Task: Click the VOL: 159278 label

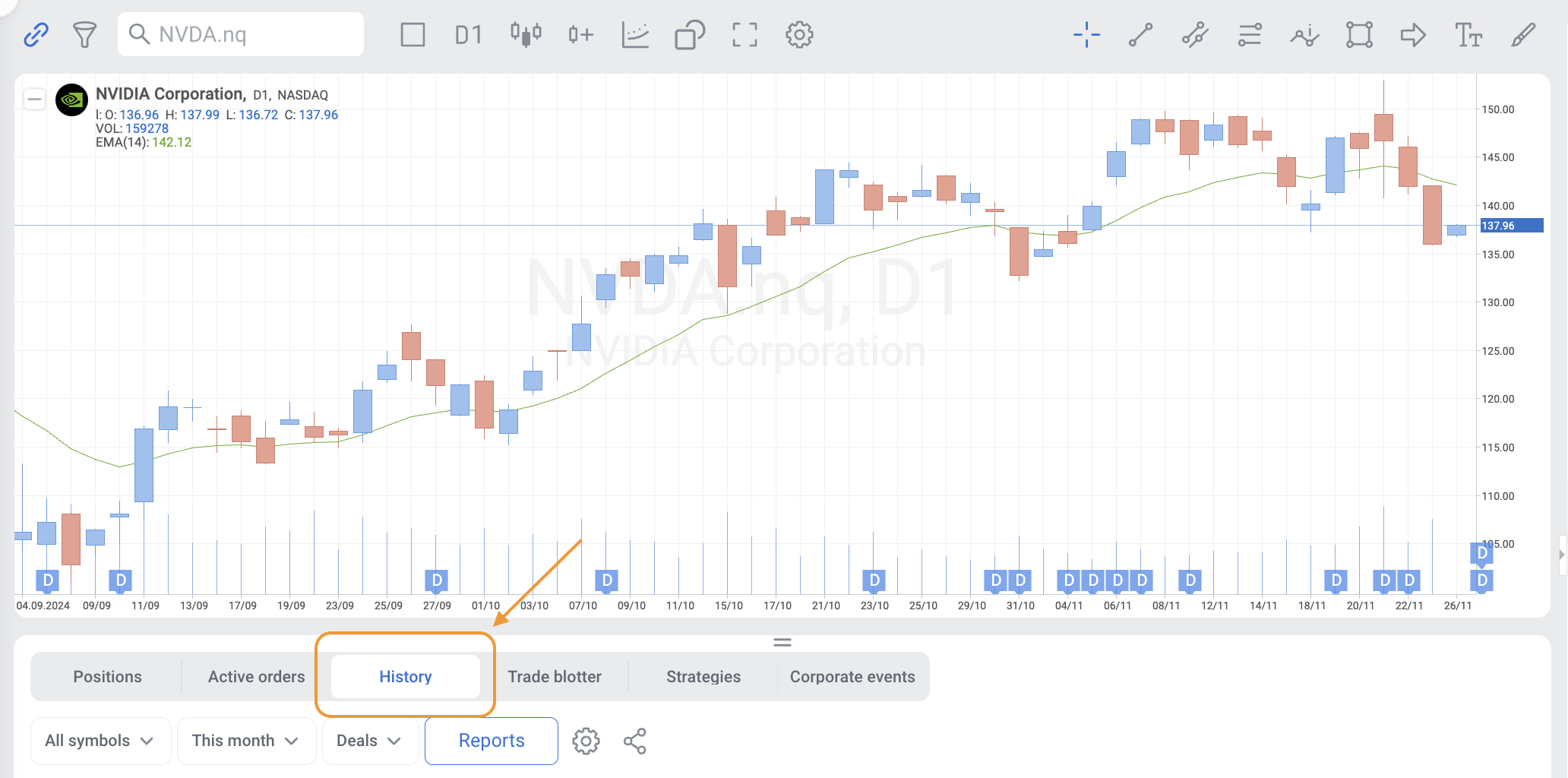Action: point(132,128)
